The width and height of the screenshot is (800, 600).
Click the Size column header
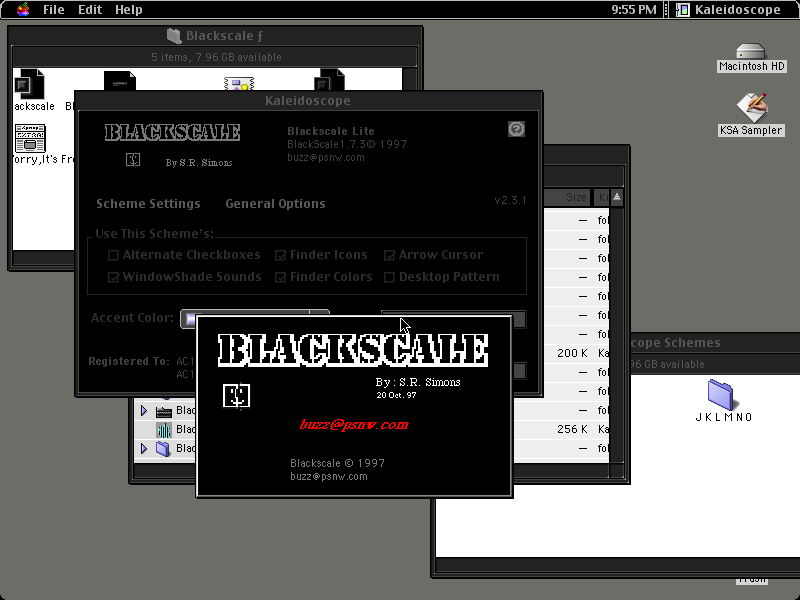(567, 197)
